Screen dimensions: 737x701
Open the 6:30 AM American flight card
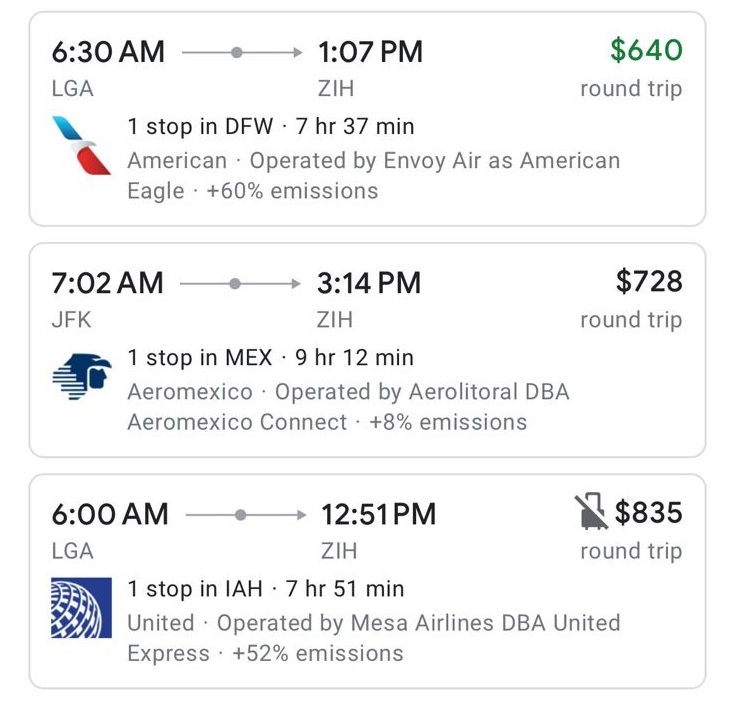(x=367, y=119)
